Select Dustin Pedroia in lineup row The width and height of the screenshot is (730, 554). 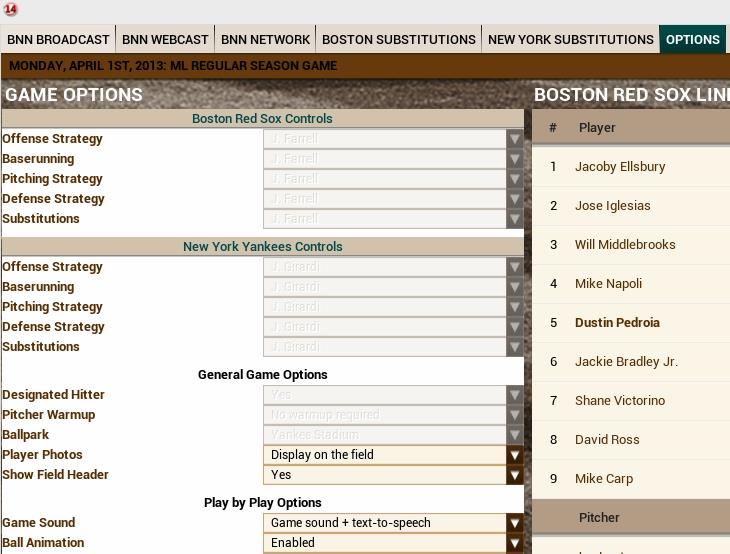point(617,323)
